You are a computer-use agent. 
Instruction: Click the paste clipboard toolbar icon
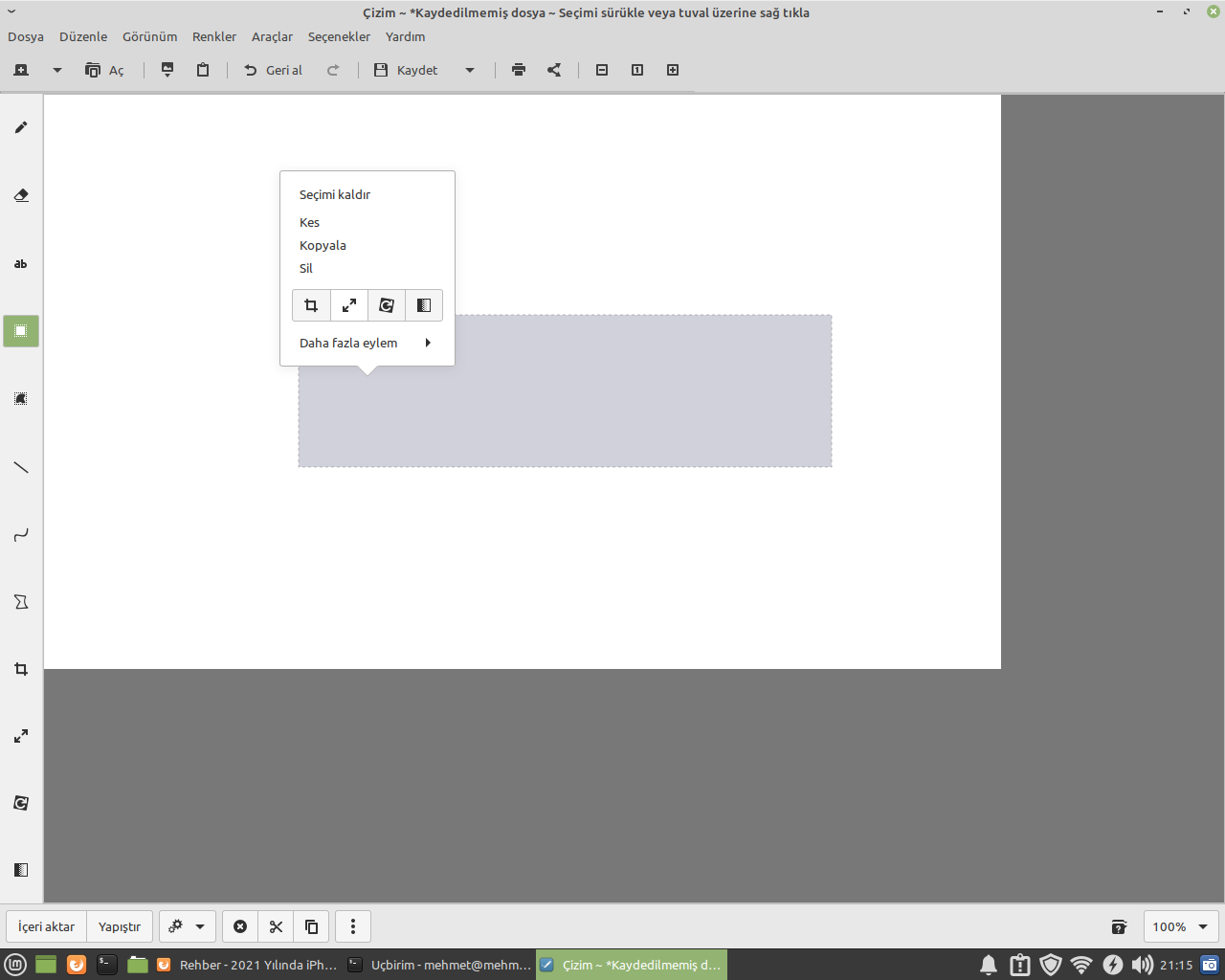pyautogui.click(x=203, y=70)
